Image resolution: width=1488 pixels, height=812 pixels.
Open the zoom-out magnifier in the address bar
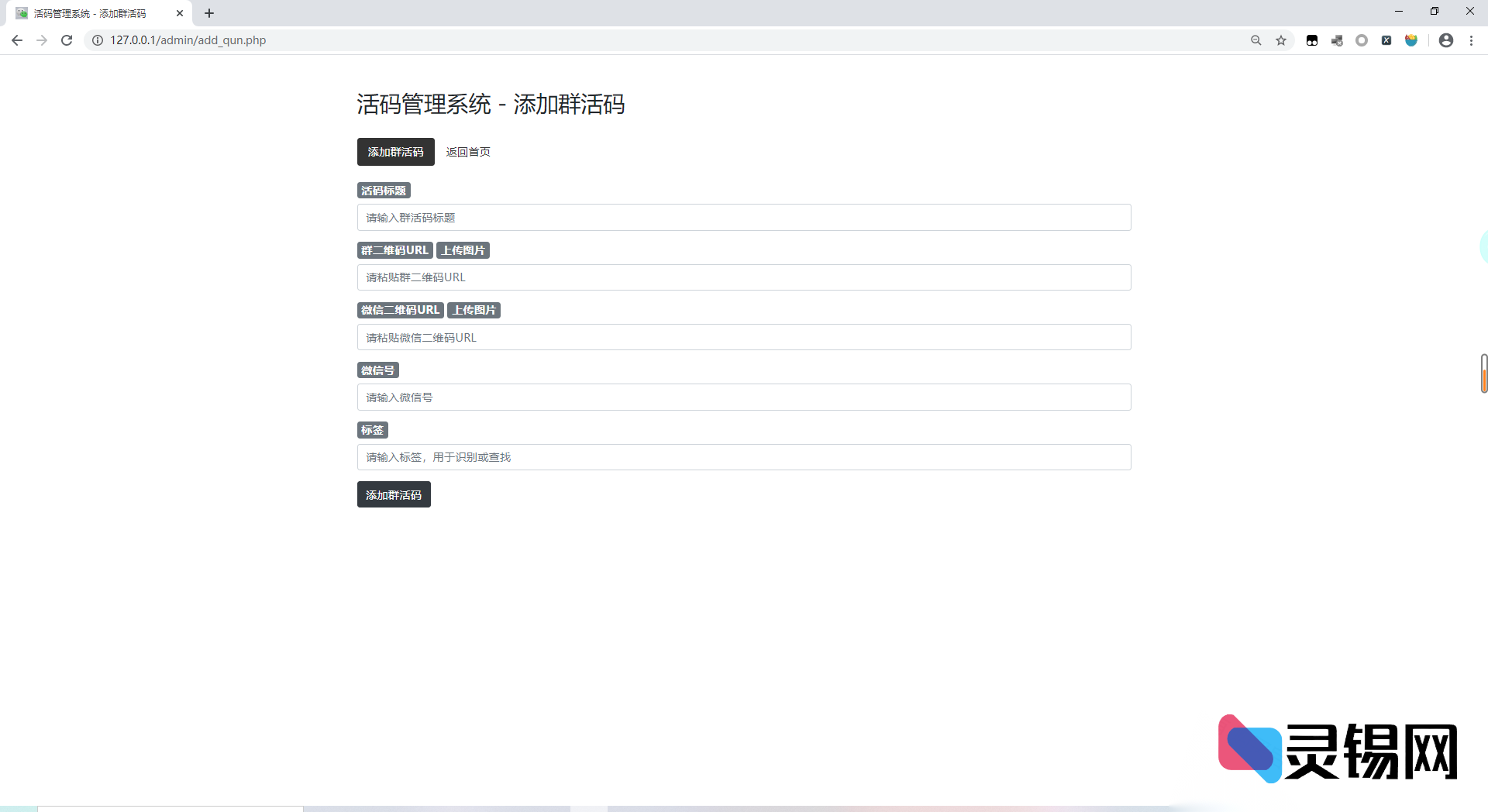(x=1255, y=40)
